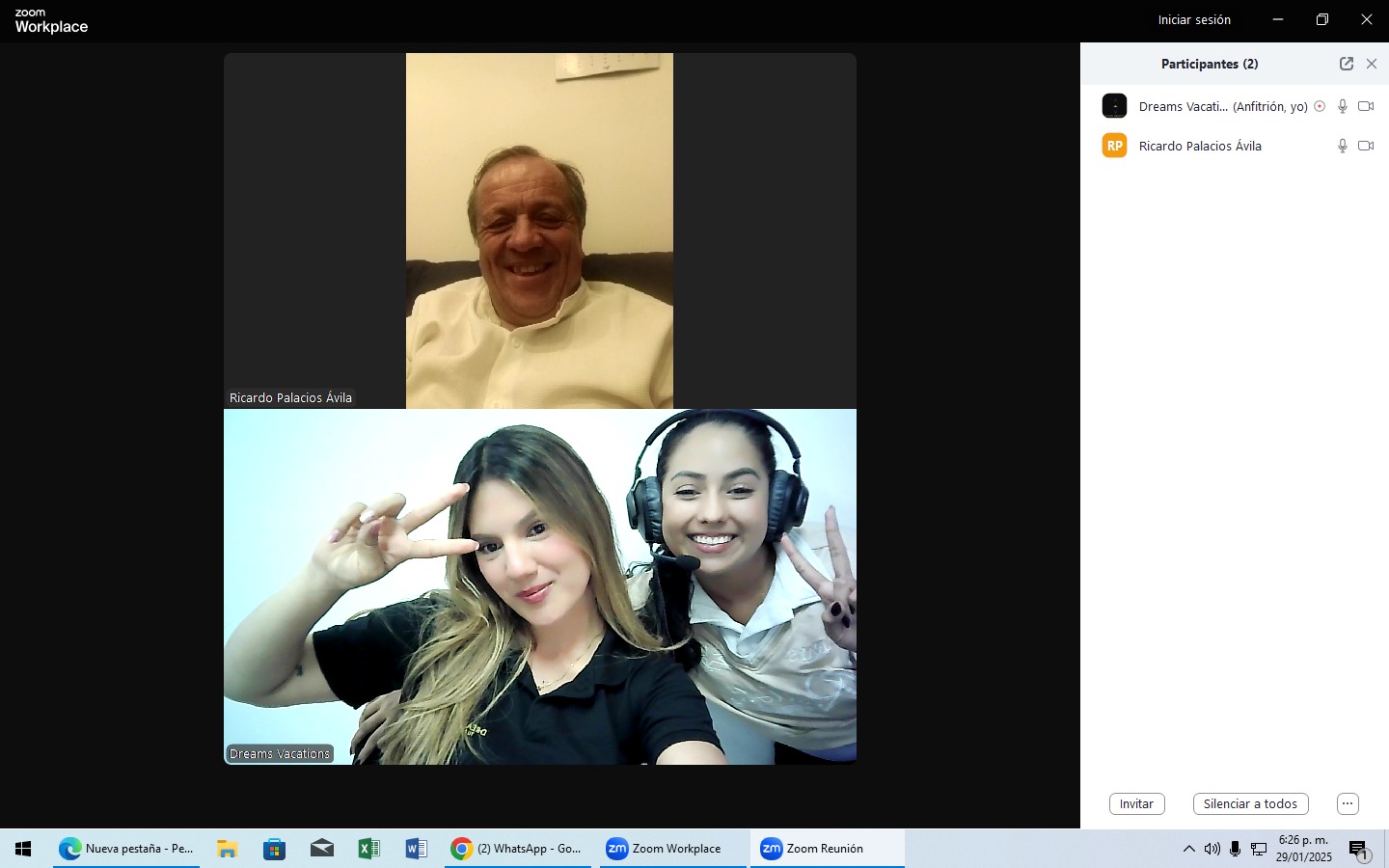Mute Ricardo Palacios Ávila's microphone

coord(1342,146)
